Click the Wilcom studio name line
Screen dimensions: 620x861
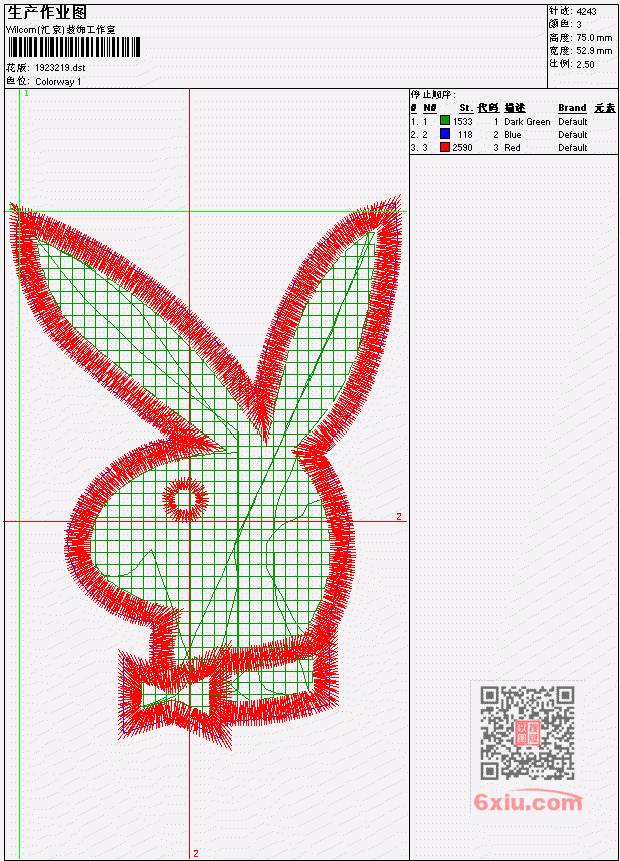point(60,30)
